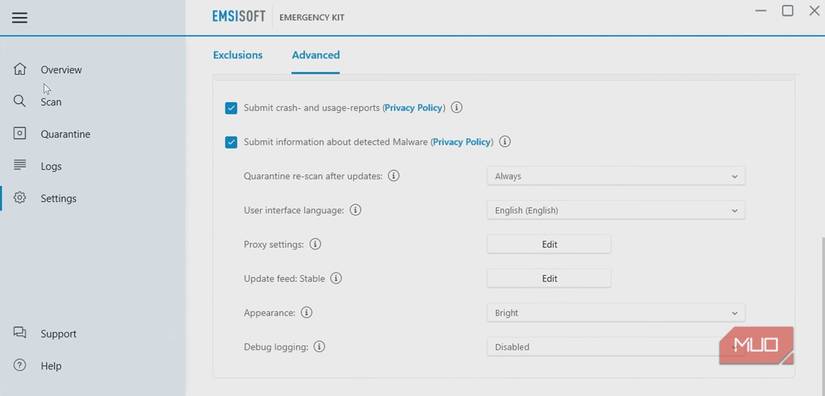Edit the Update feed
The width and height of the screenshot is (825, 396).
pos(549,279)
